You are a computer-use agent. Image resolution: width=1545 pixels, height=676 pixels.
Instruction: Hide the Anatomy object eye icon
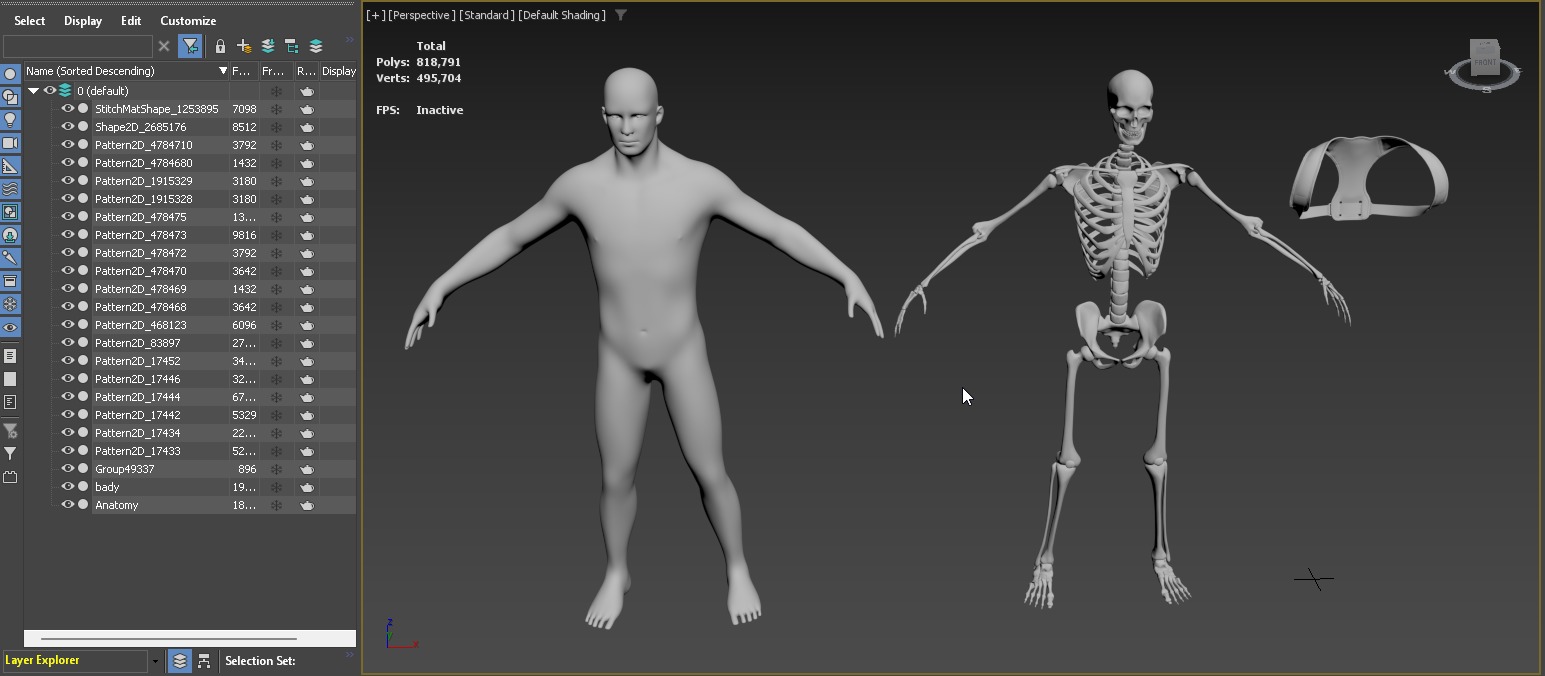point(68,505)
